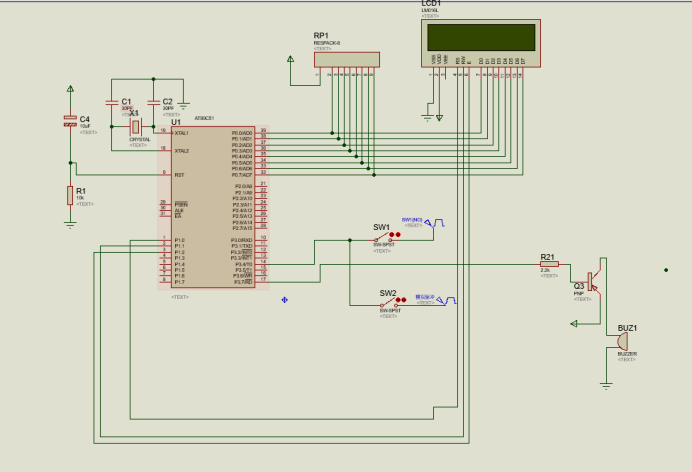
Task: Select the BUZ1 buzzer symbol
Action: click(622, 341)
